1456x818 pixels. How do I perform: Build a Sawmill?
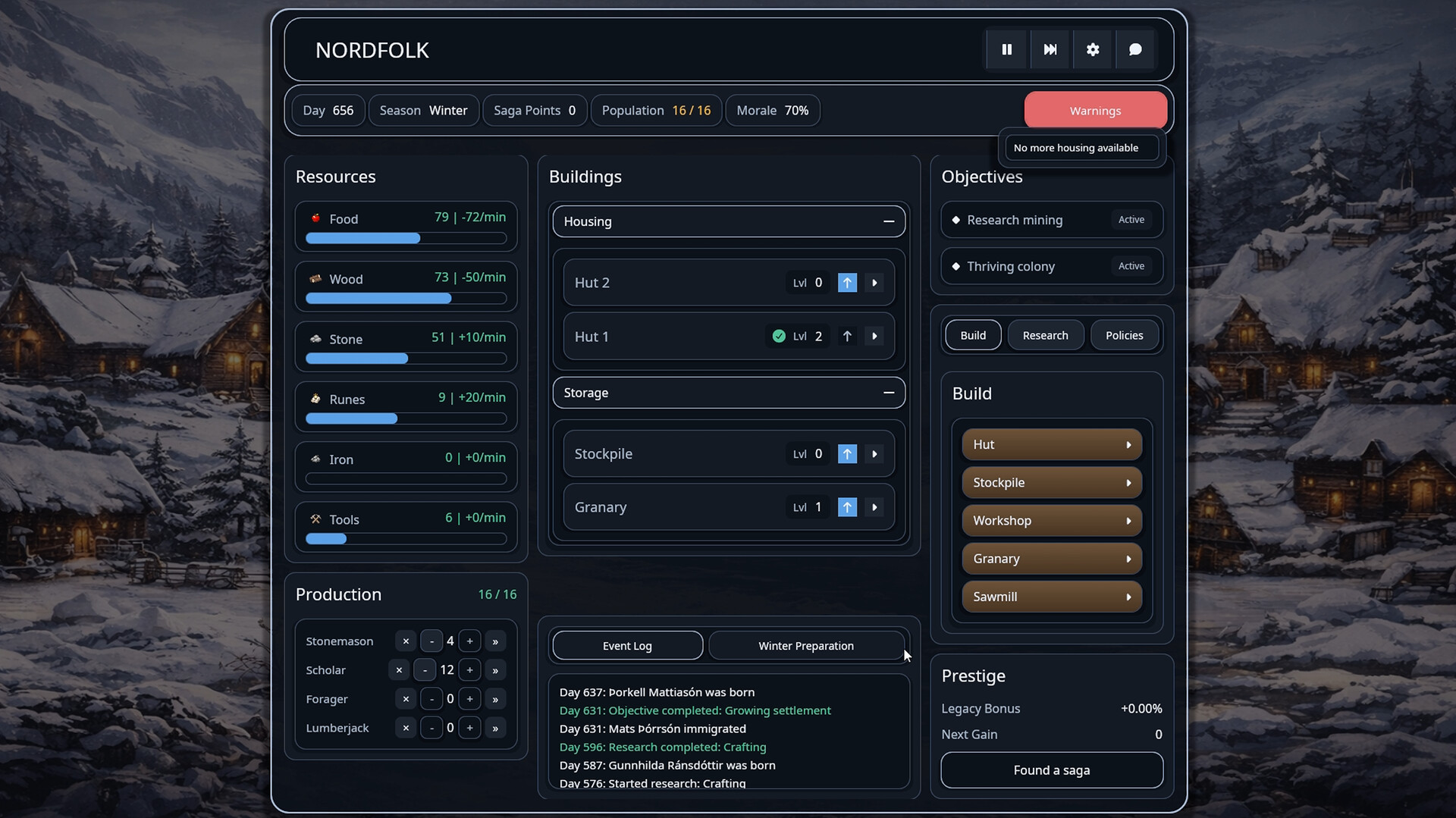(x=1052, y=597)
